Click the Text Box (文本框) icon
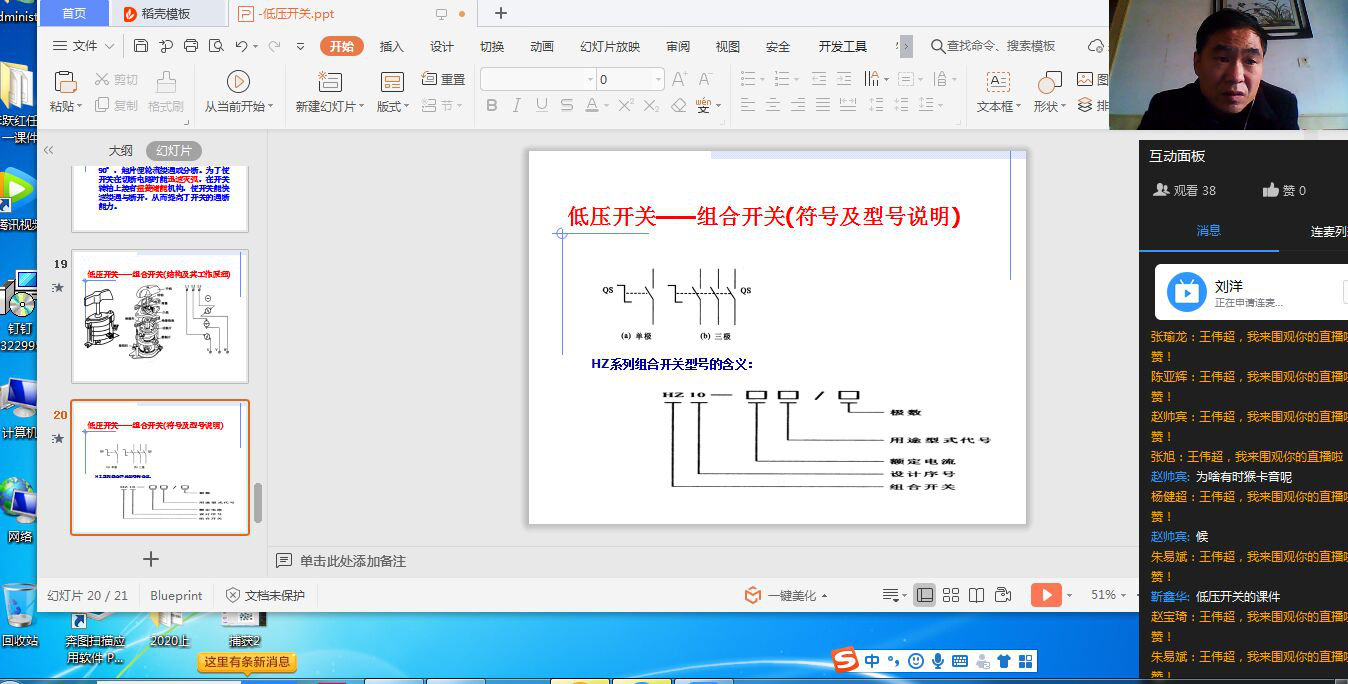1348x684 pixels. pyautogui.click(x=998, y=81)
